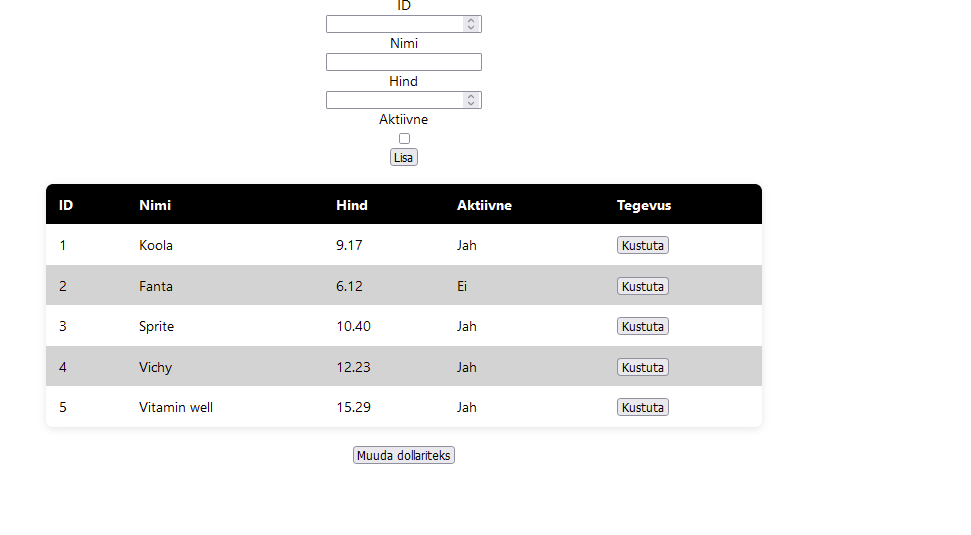
Task: Decrease the Hind field with its down arrow
Action: (x=471, y=103)
